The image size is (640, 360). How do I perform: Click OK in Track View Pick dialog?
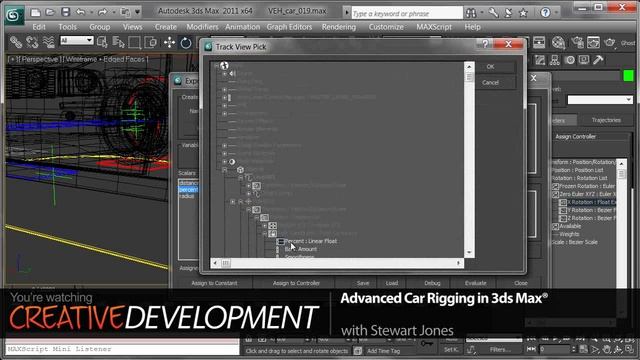pos(491,67)
